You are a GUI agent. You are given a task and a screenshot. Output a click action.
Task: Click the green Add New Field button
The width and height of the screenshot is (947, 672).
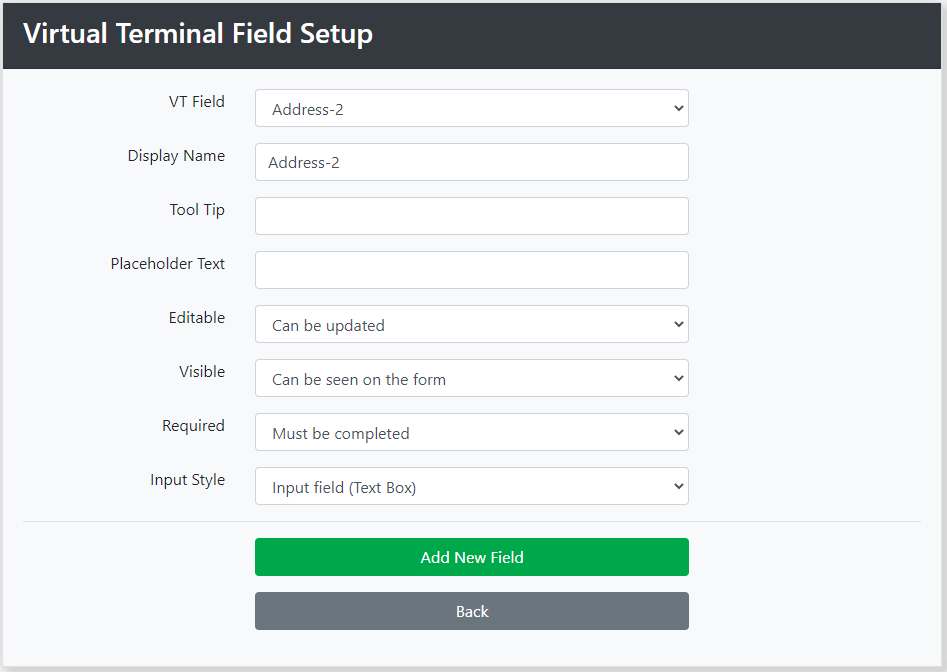click(472, 557)
